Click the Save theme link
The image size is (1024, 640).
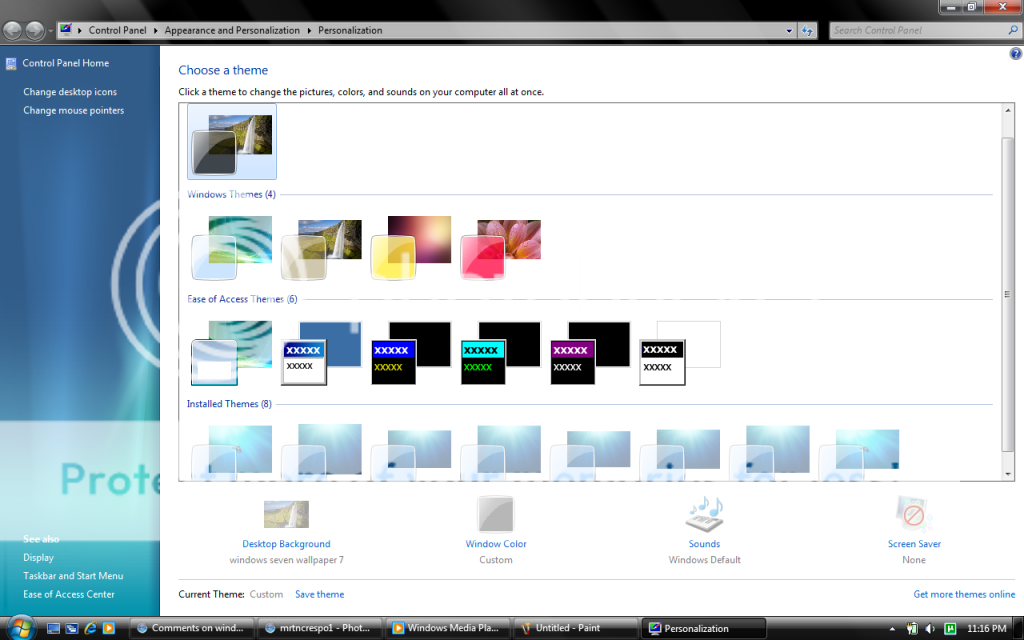click(319, 594)
